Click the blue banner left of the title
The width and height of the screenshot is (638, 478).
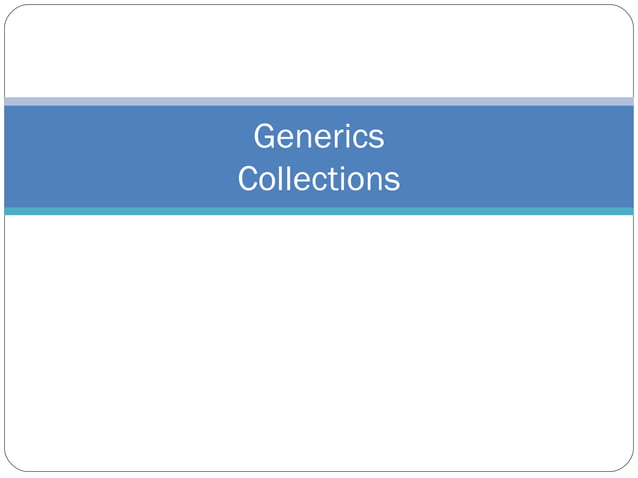122,157
